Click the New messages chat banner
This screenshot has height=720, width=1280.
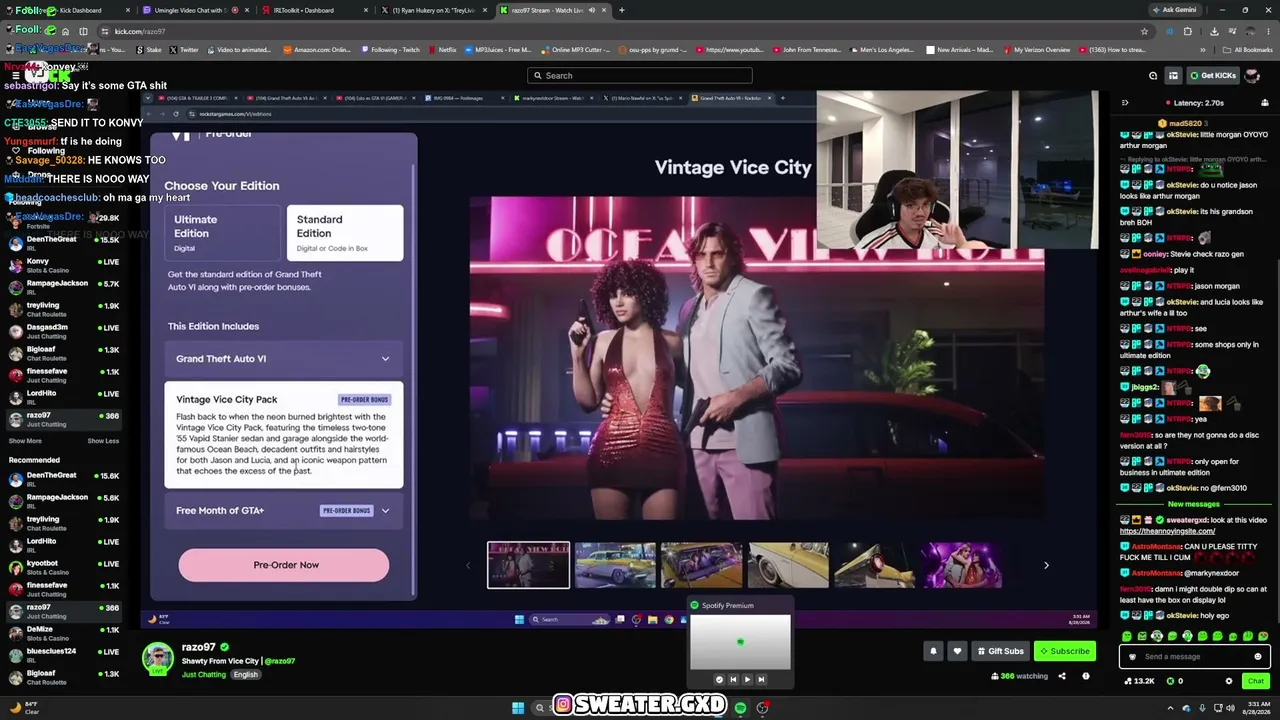click(x=1196, y=504)
